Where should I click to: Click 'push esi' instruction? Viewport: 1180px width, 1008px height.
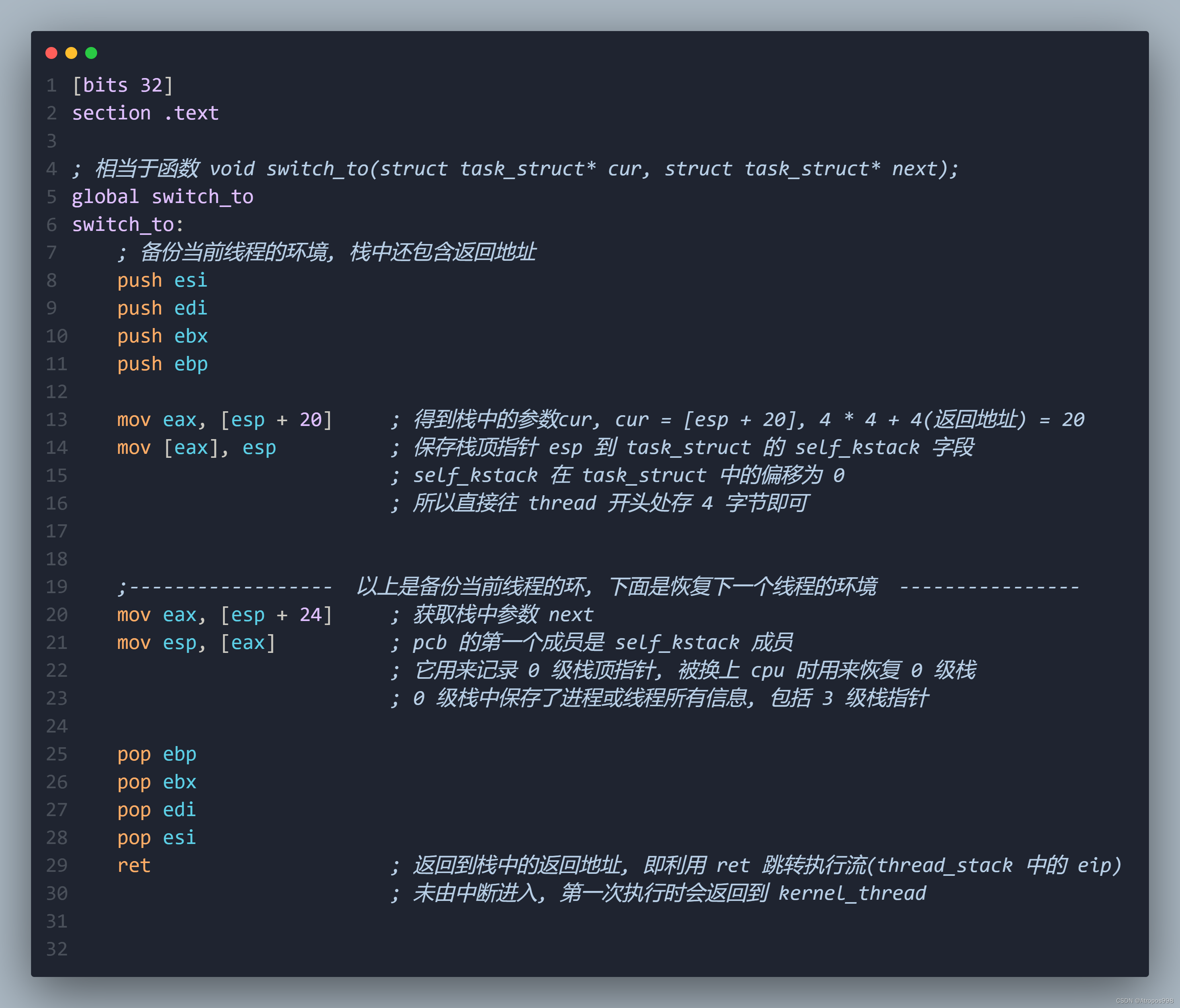[x=162, y=280]
